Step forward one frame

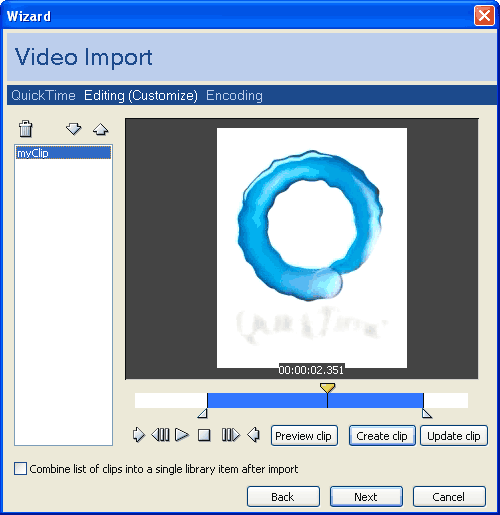(x=231, y=435)
